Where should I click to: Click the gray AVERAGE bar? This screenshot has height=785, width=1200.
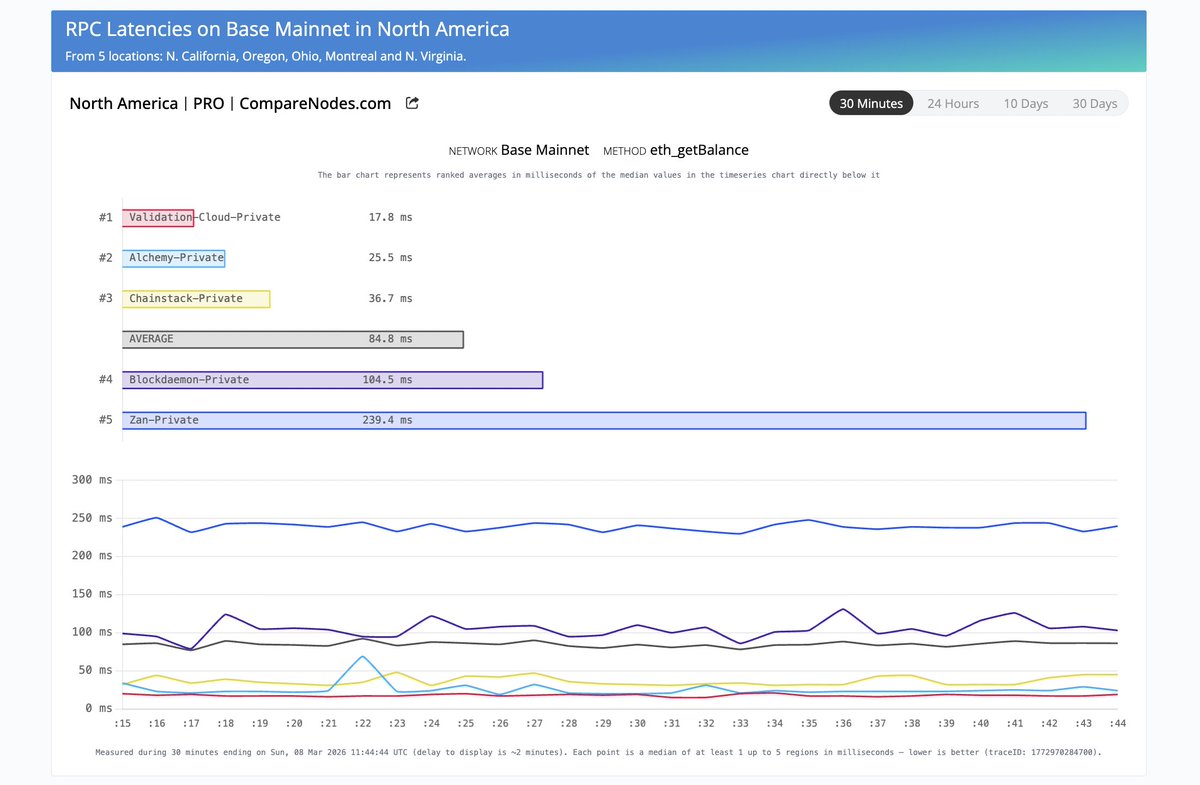click(293, 339)
